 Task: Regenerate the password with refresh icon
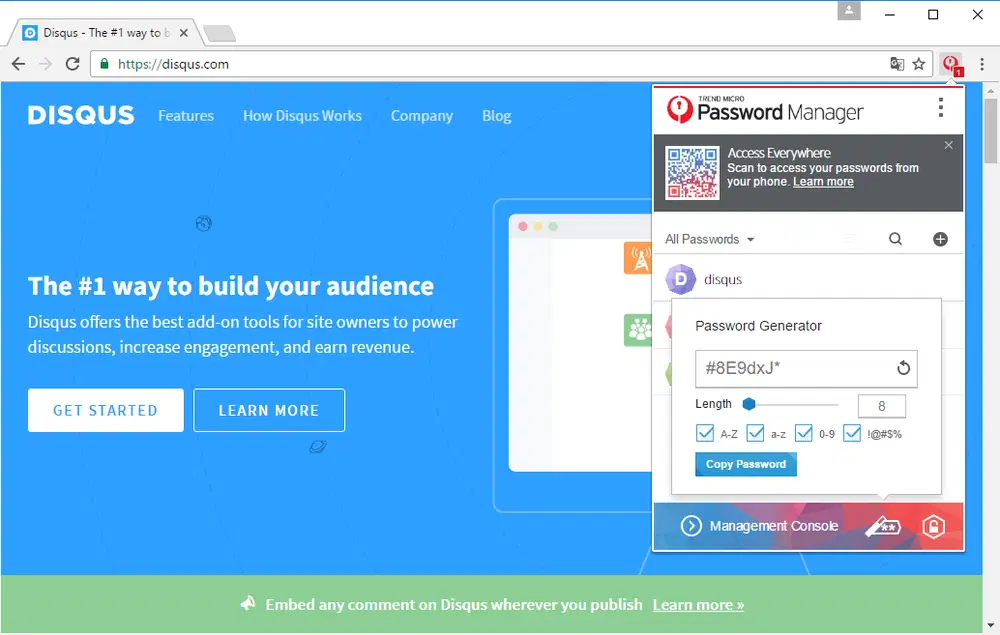pyautogui.click(x=903, y=368)
